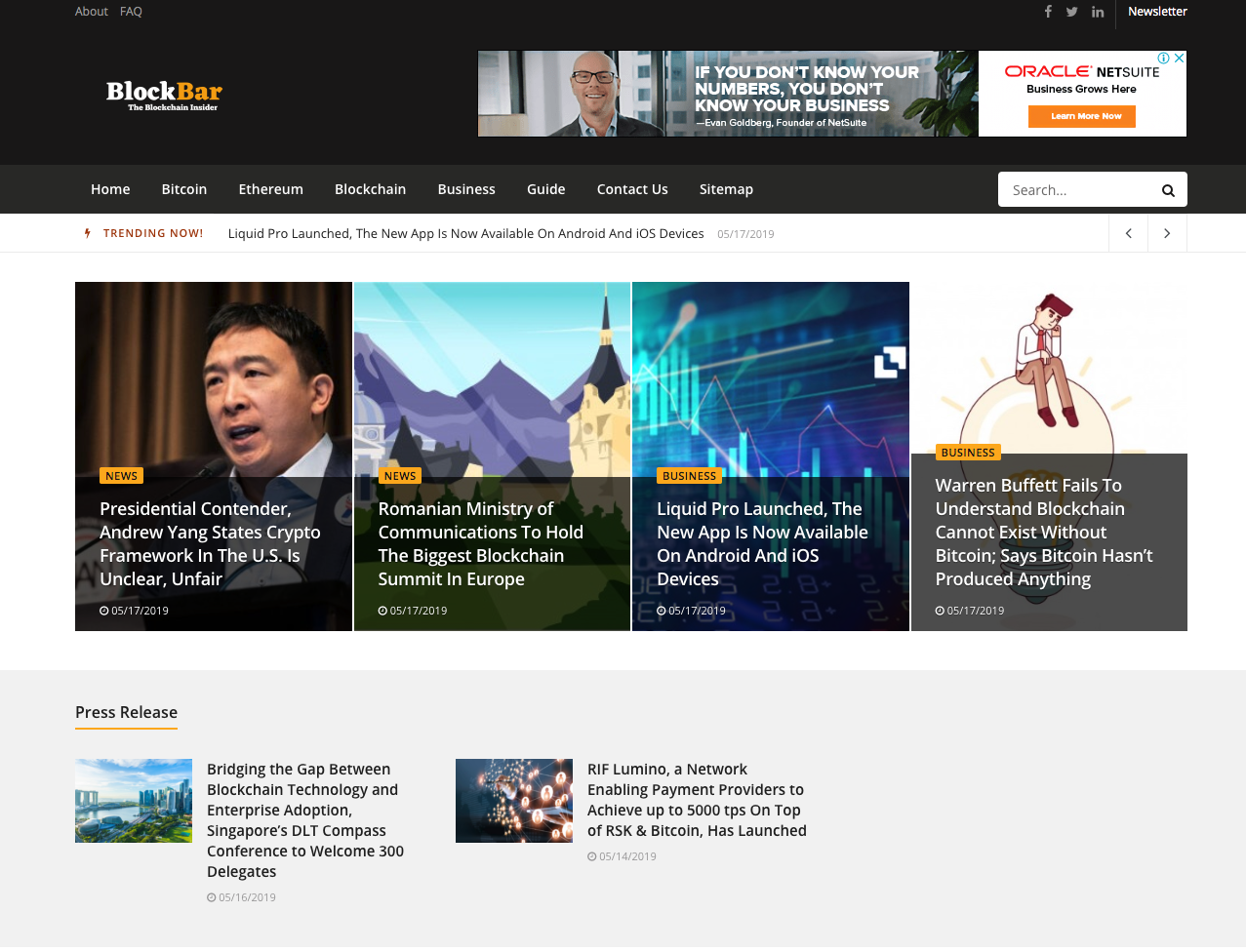The width and height of the screenshot is (1246, 952).
Task: Open the Ethereum menu item
Action: click(x=271, y=189)
